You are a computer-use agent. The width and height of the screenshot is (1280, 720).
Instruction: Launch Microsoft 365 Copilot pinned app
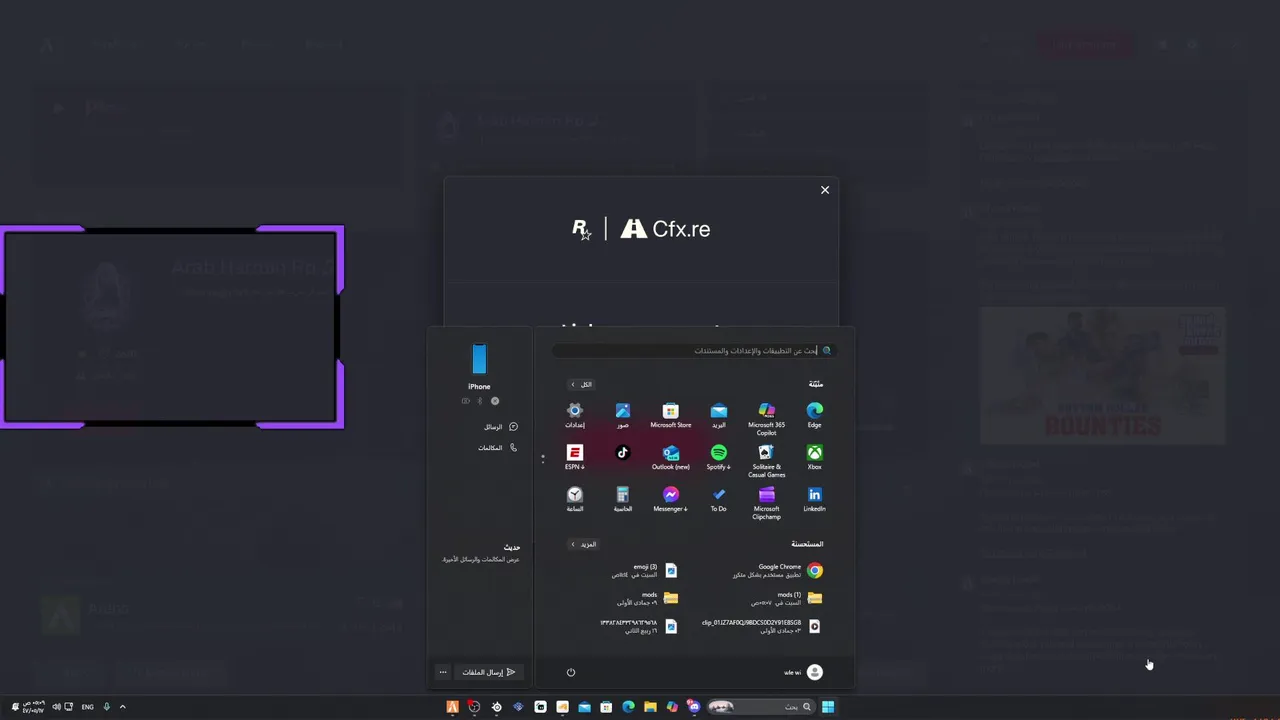(x=766, y=418)
